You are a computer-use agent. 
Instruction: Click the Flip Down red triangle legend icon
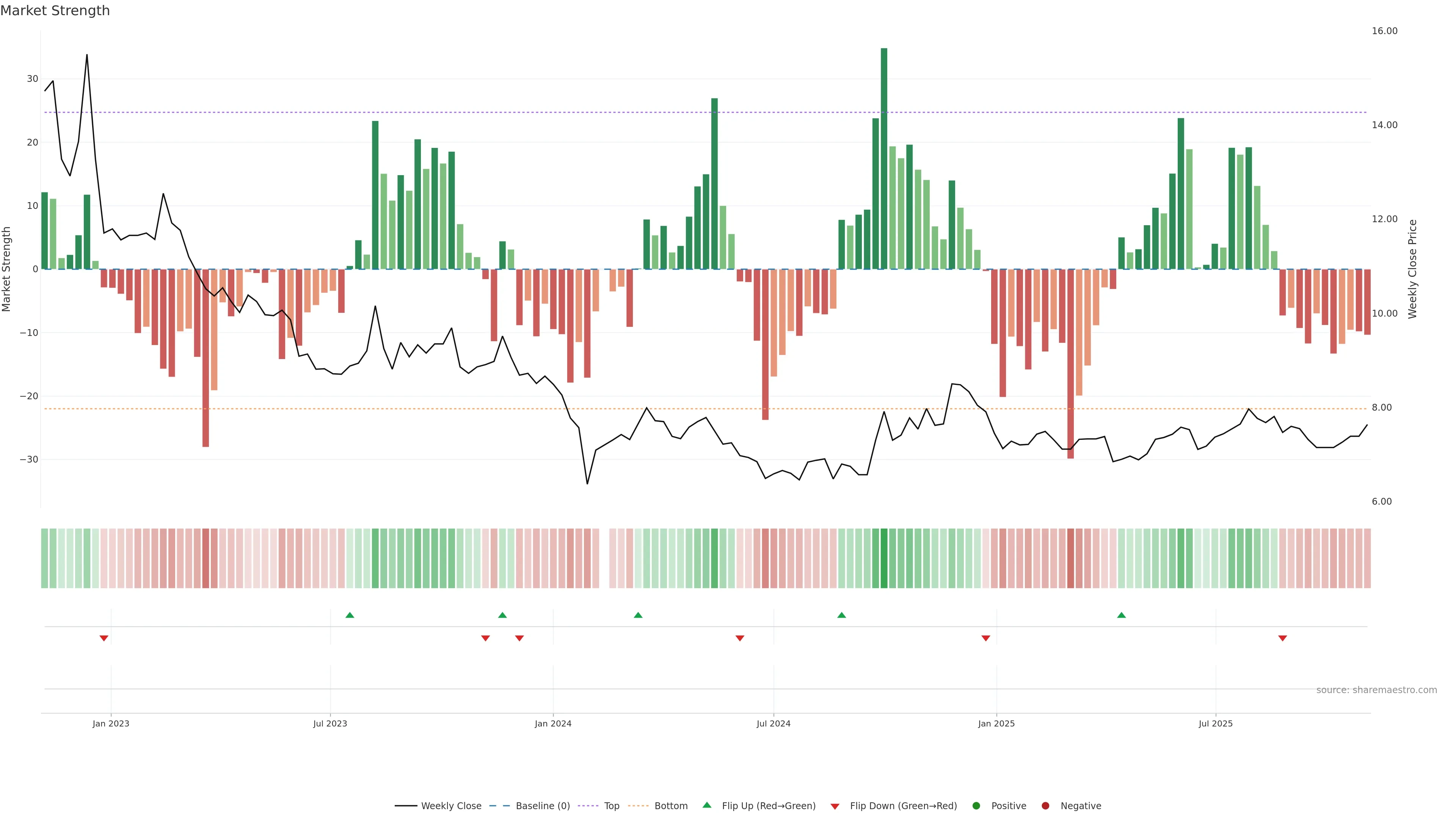click(x=835, y=806)
